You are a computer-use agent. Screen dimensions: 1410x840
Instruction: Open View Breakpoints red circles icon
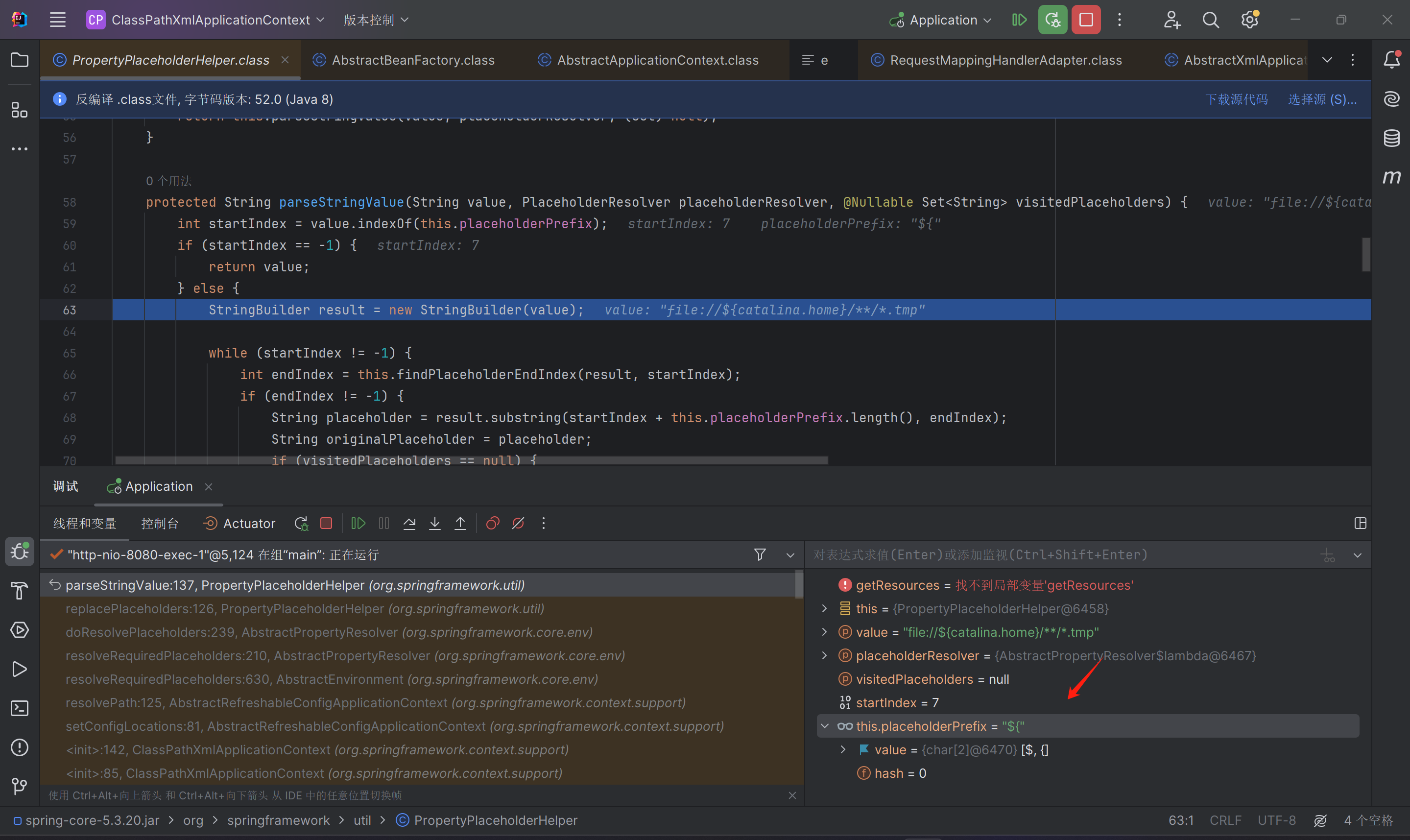[492, 524]
